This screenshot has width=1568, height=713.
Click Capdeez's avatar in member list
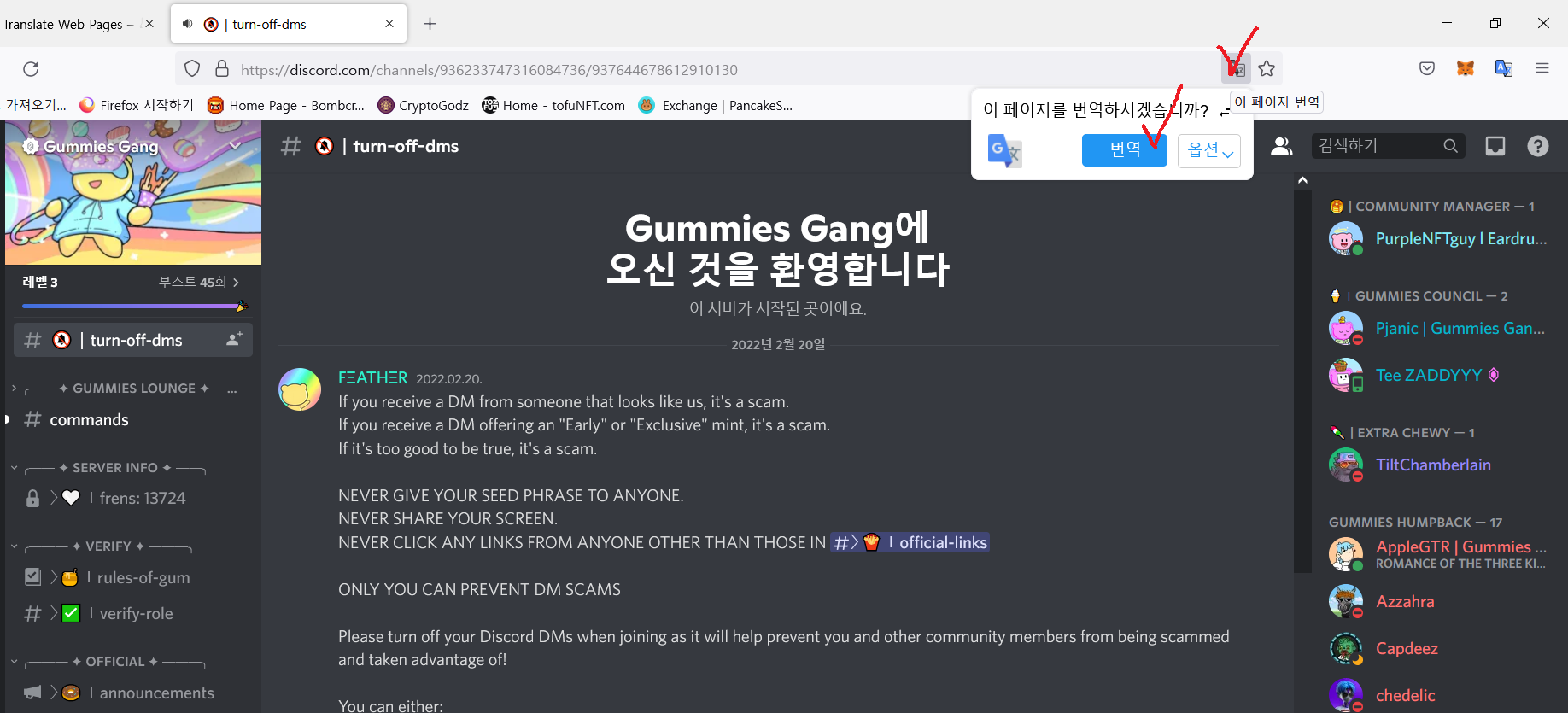[1346, 648]
